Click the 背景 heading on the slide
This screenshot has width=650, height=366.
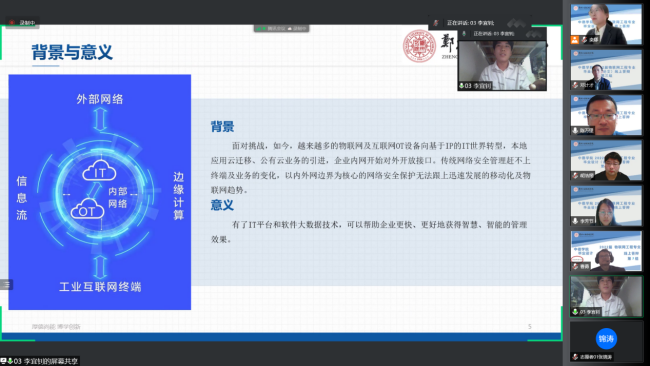point(223,126)
